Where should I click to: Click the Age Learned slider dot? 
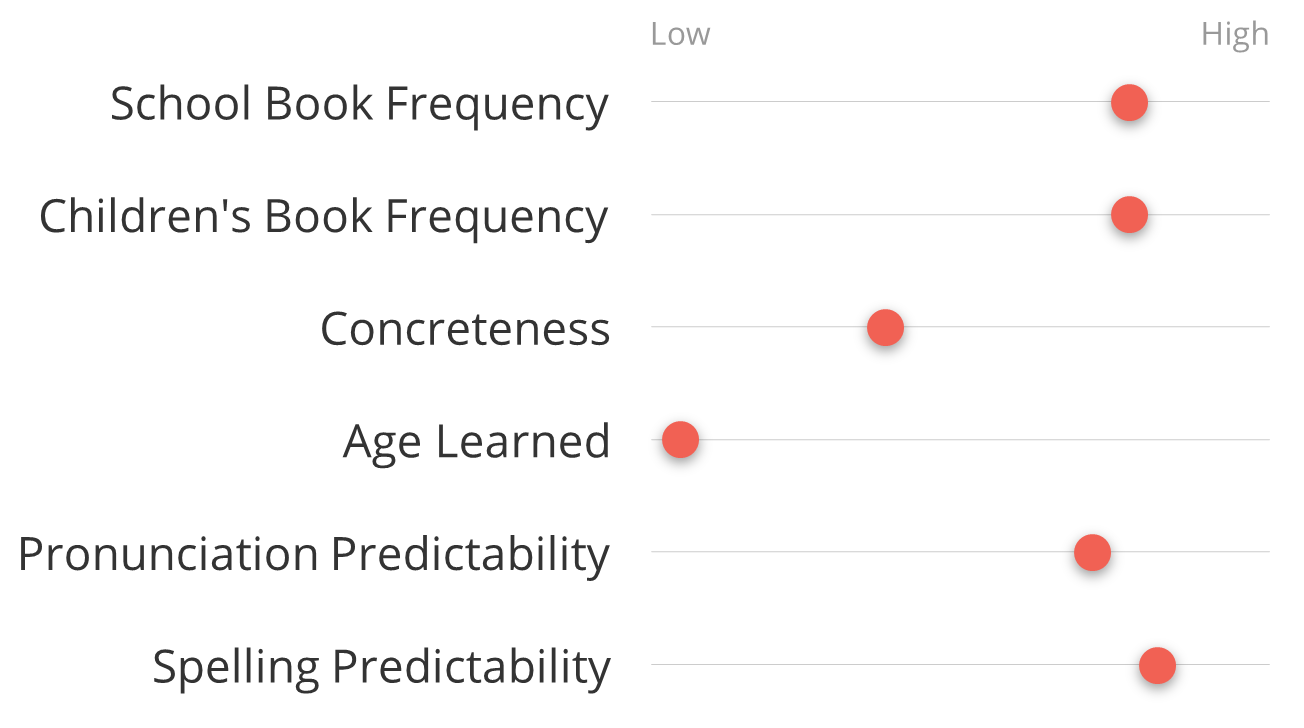(x=680, y=440)
